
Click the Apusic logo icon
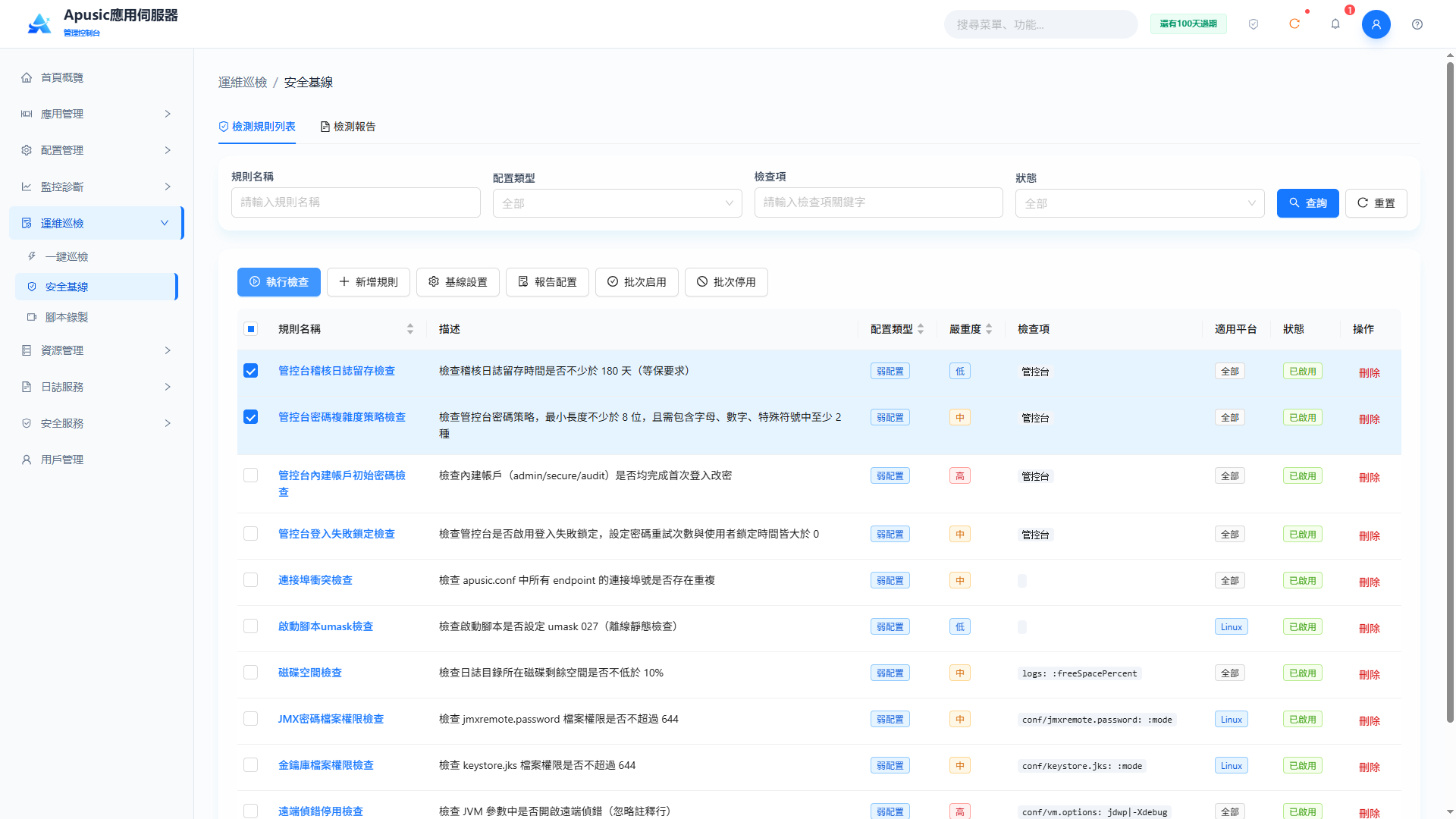pyautogui.click(x=39, y=24)
